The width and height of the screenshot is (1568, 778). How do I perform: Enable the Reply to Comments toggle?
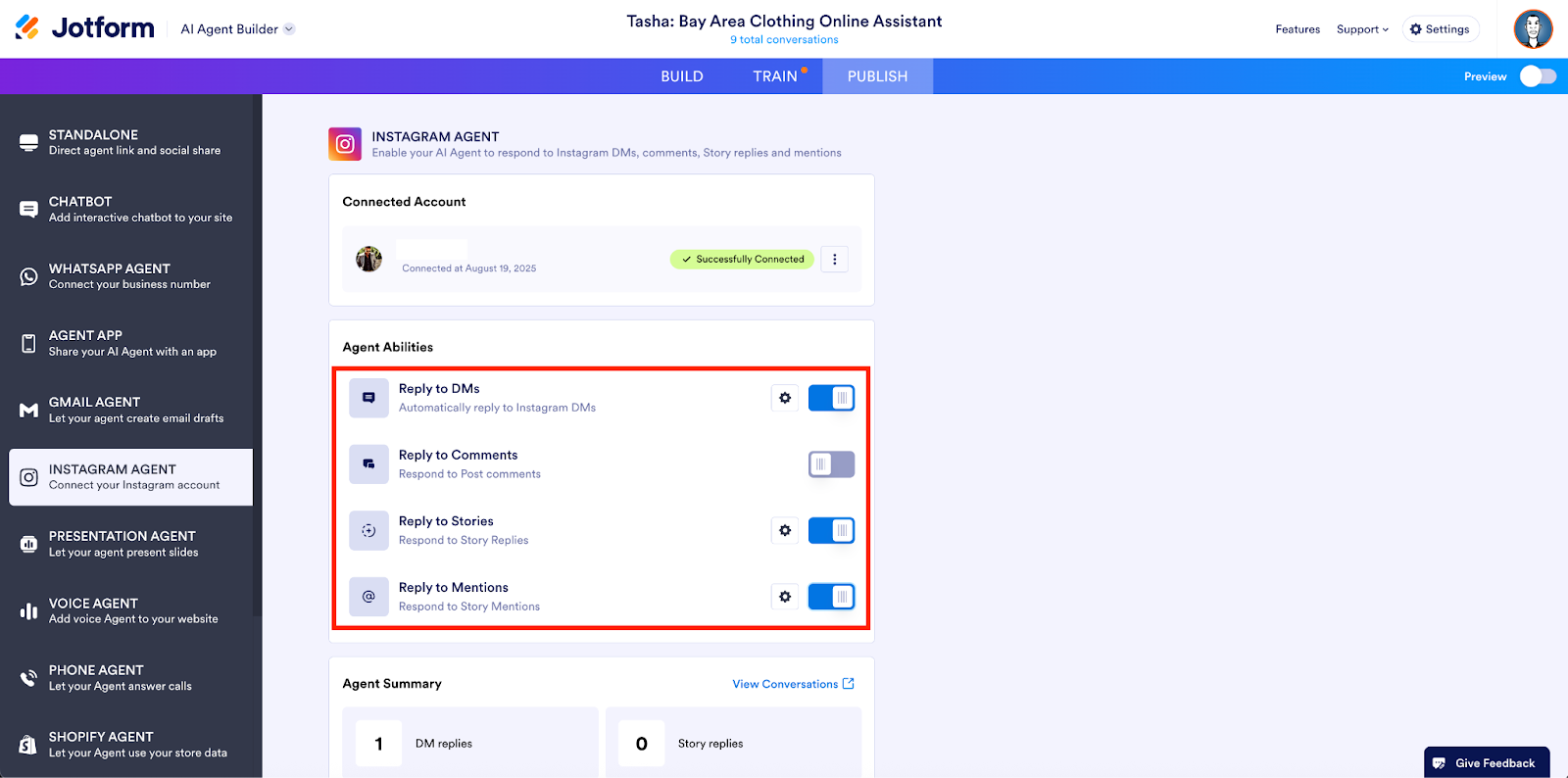[831, 464]
